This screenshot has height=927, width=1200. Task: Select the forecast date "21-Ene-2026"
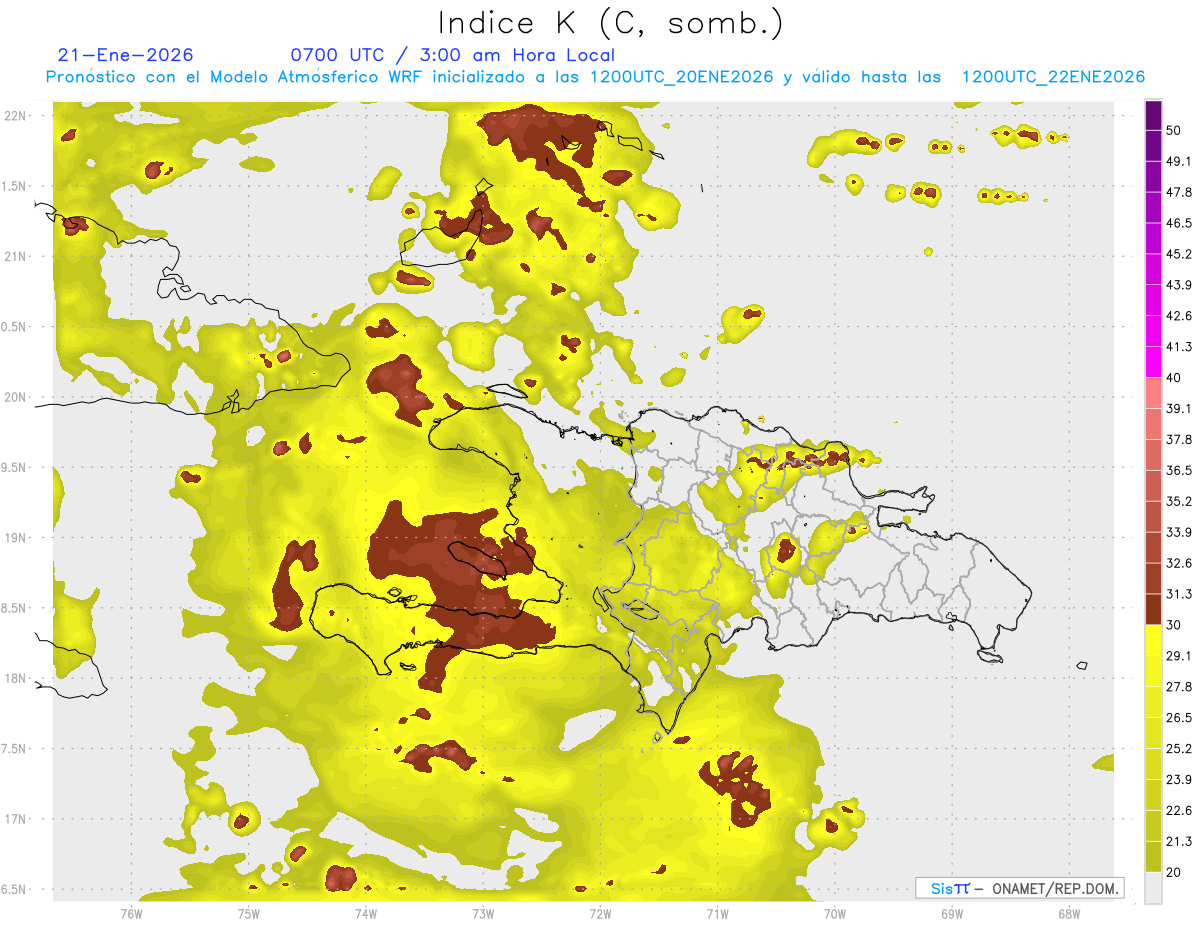click(126, 55)
